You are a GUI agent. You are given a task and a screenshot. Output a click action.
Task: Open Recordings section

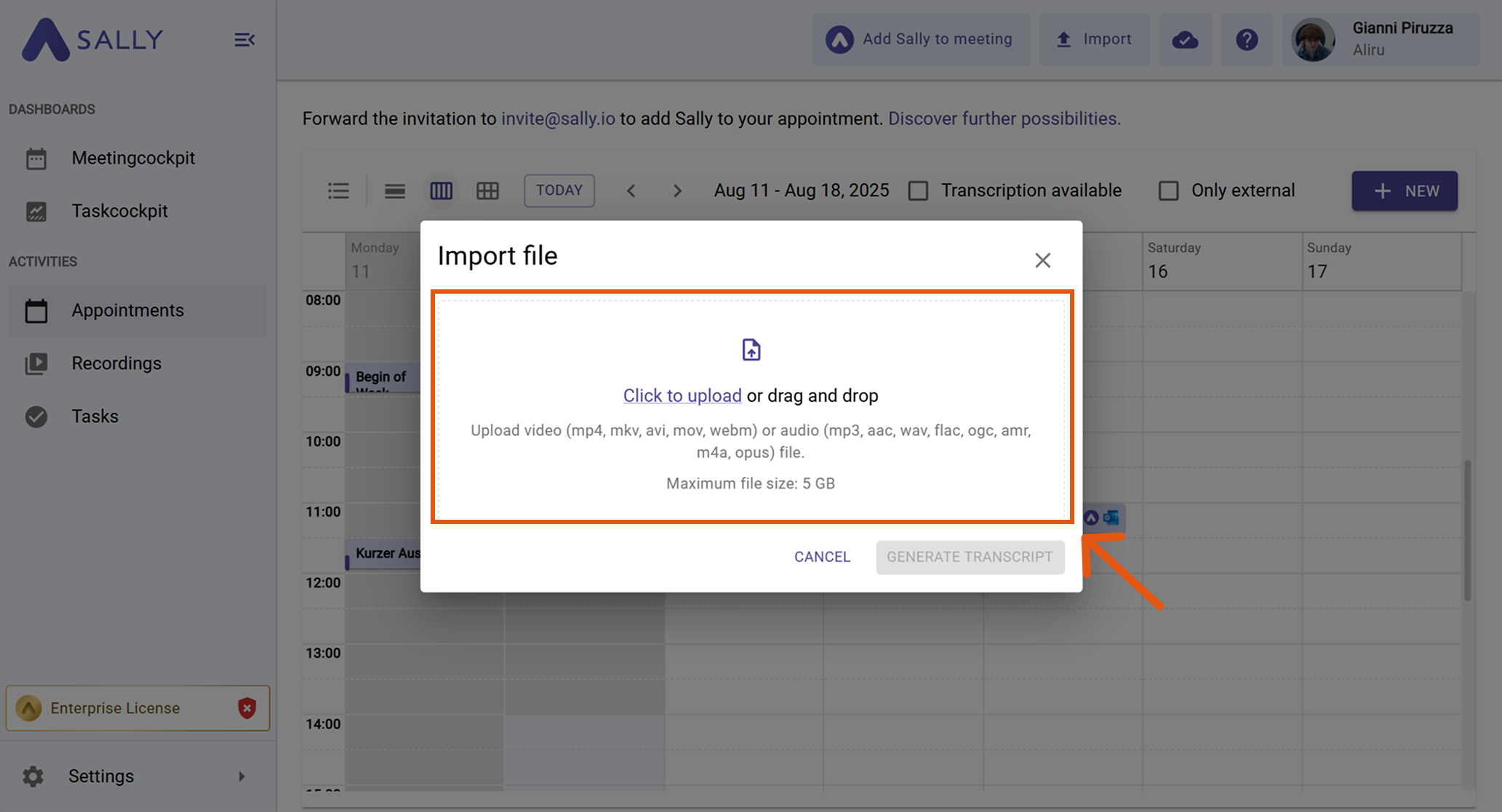click(x=137, y=363)
